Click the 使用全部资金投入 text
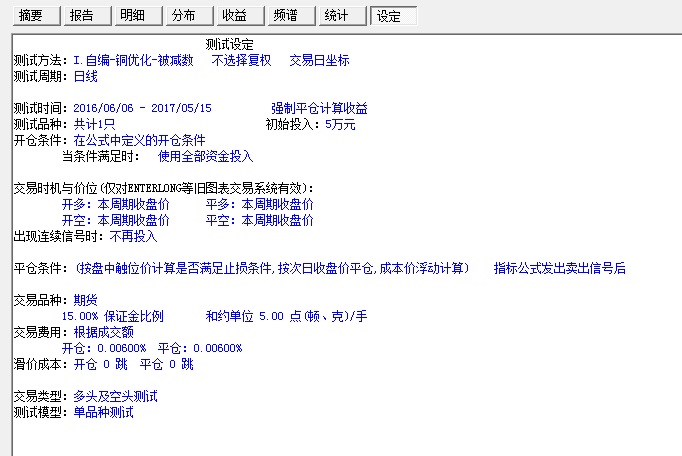Viewport: 682px width, 456px height. coord(205,156)
